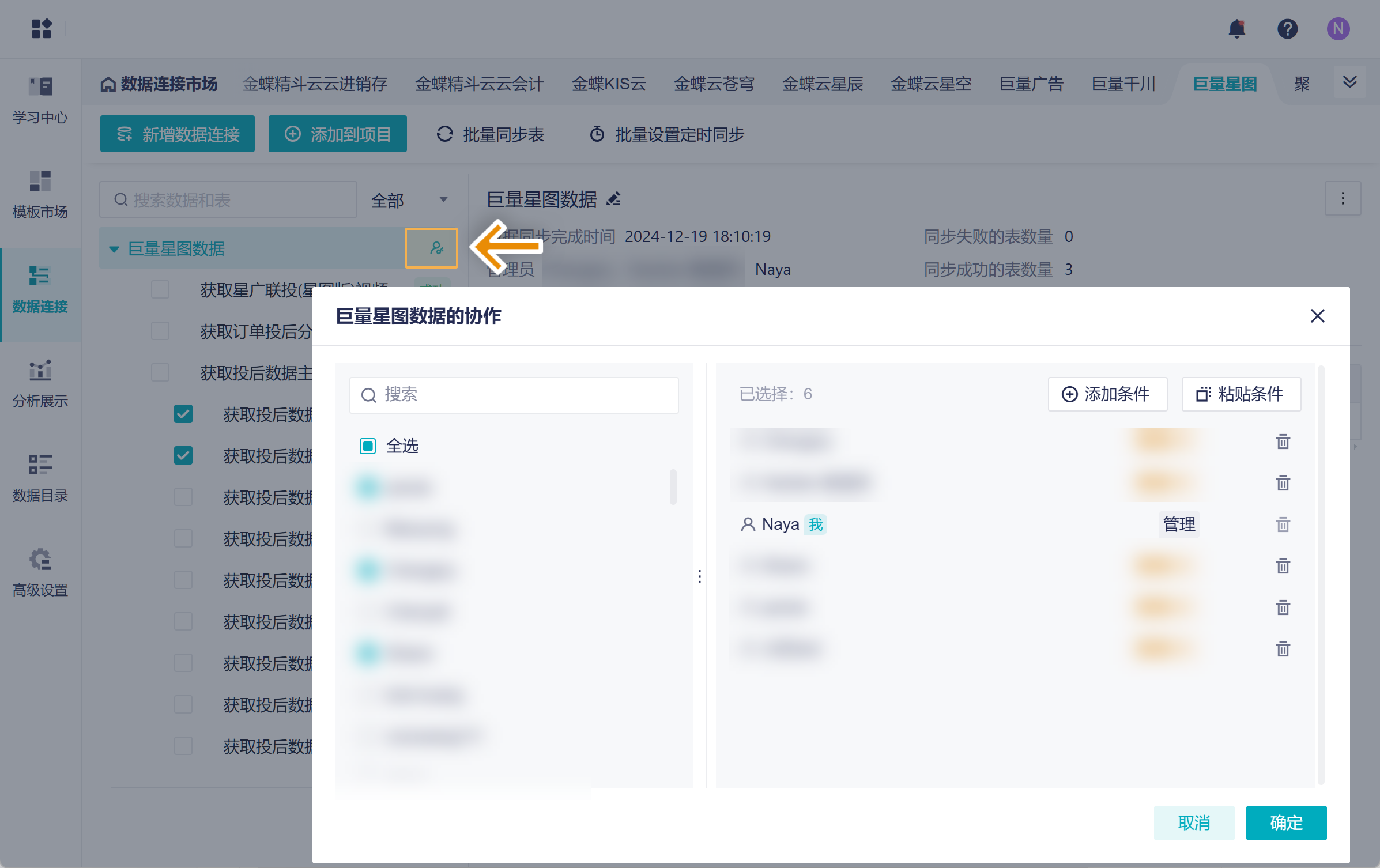This screenshot has width=1380, height=868.
Task: Collapse the 巨量星图数据 tree node
Action: [114, 249]
